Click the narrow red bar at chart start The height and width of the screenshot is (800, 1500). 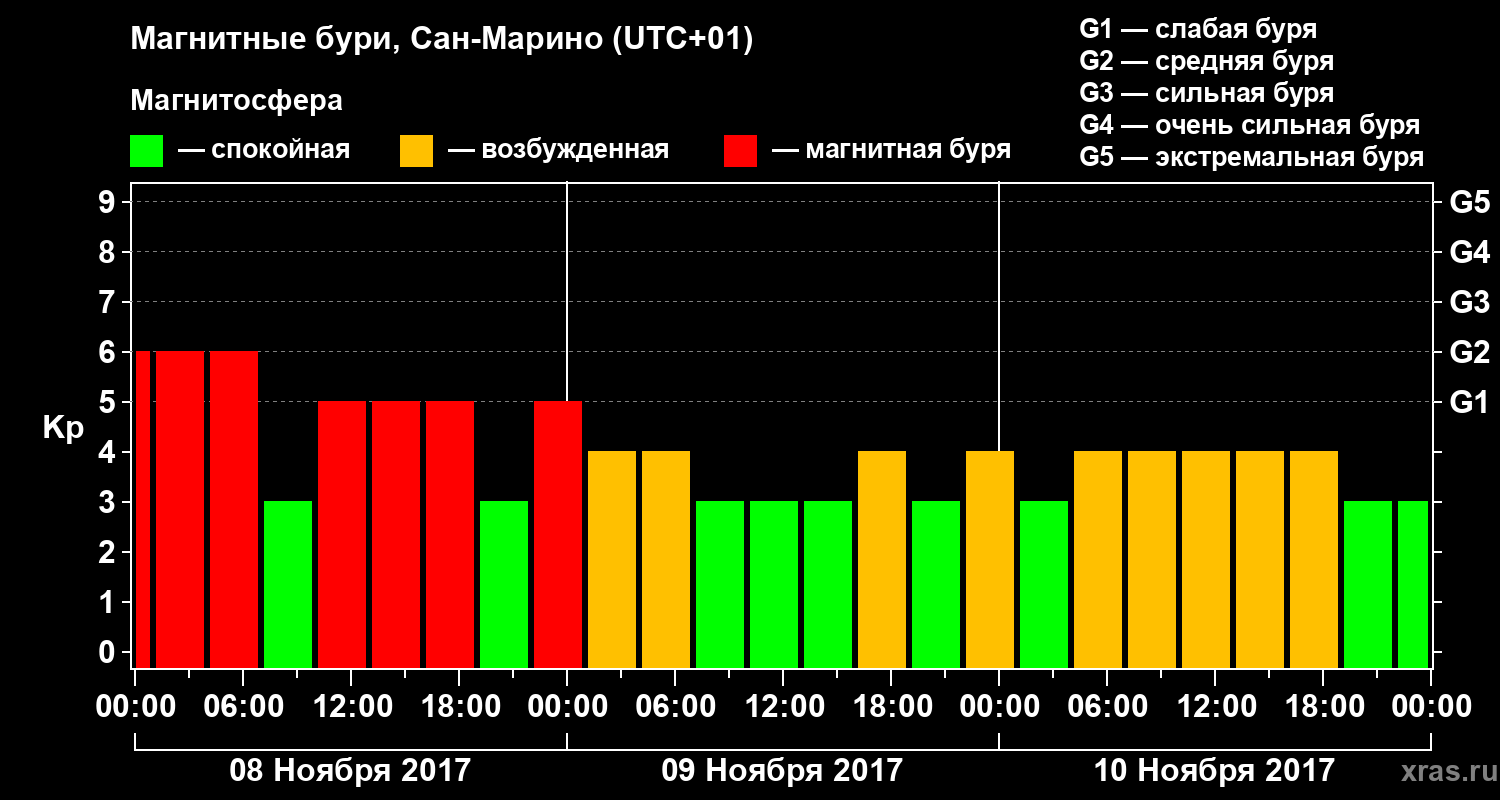(x=142, y=510)
